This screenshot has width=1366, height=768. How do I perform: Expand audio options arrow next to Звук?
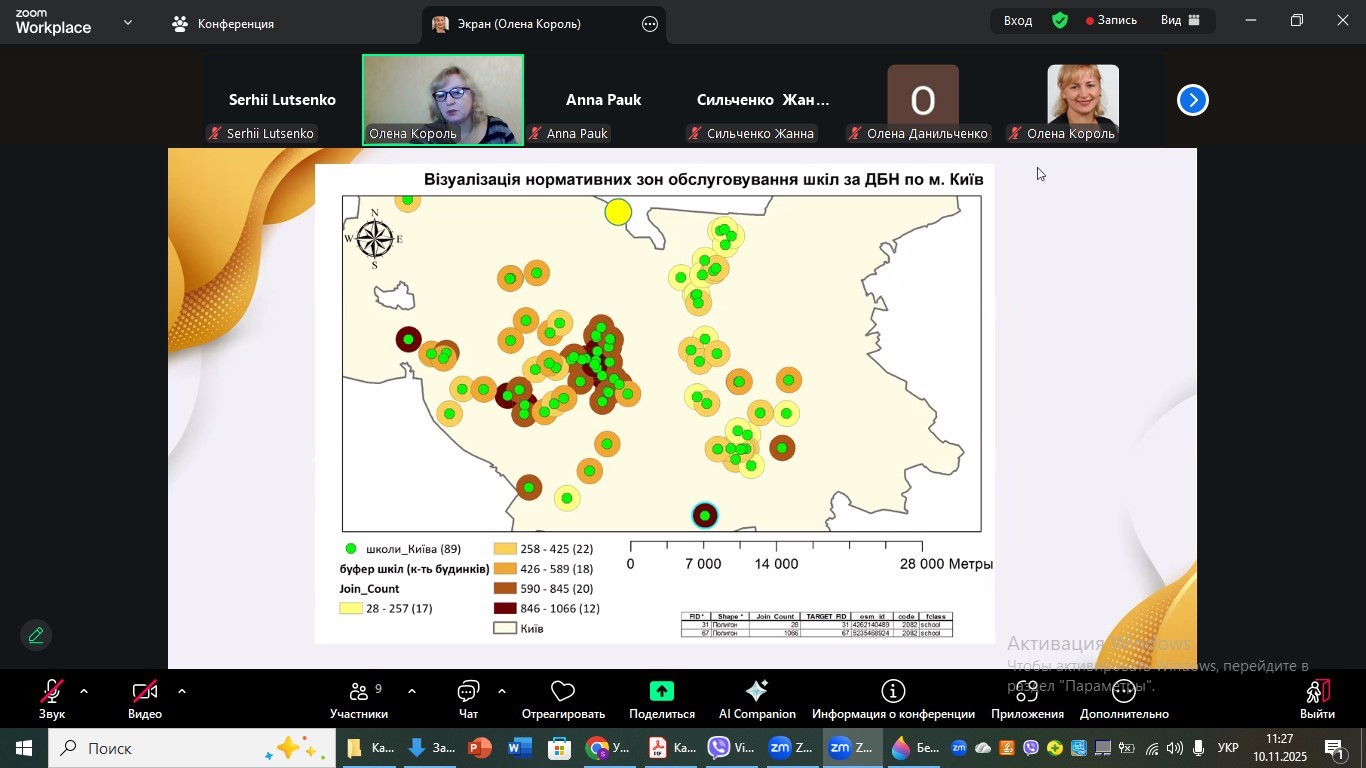[84, 691]
